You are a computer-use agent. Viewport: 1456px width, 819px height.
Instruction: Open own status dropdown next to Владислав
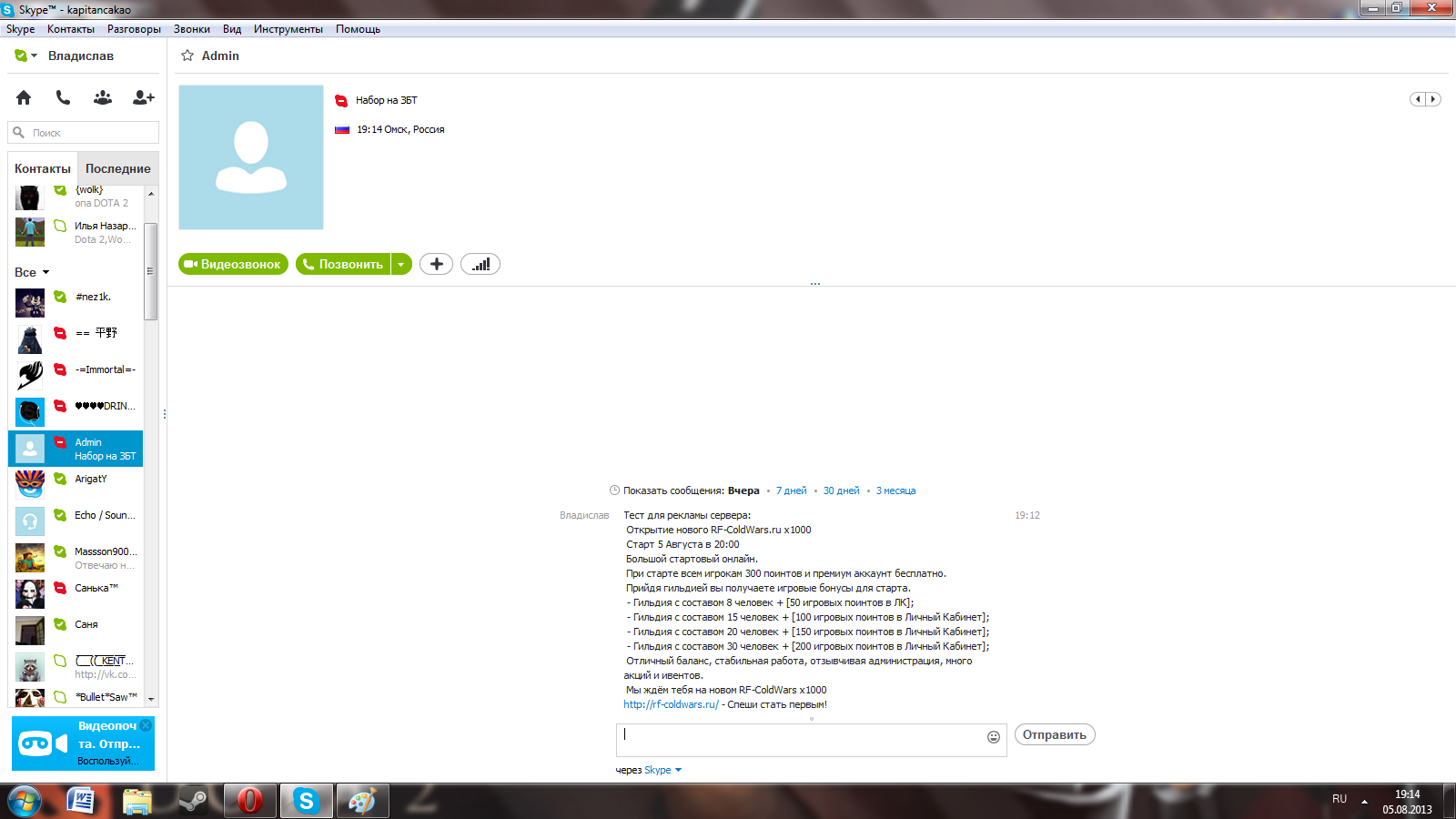click(x=25, y=56)
